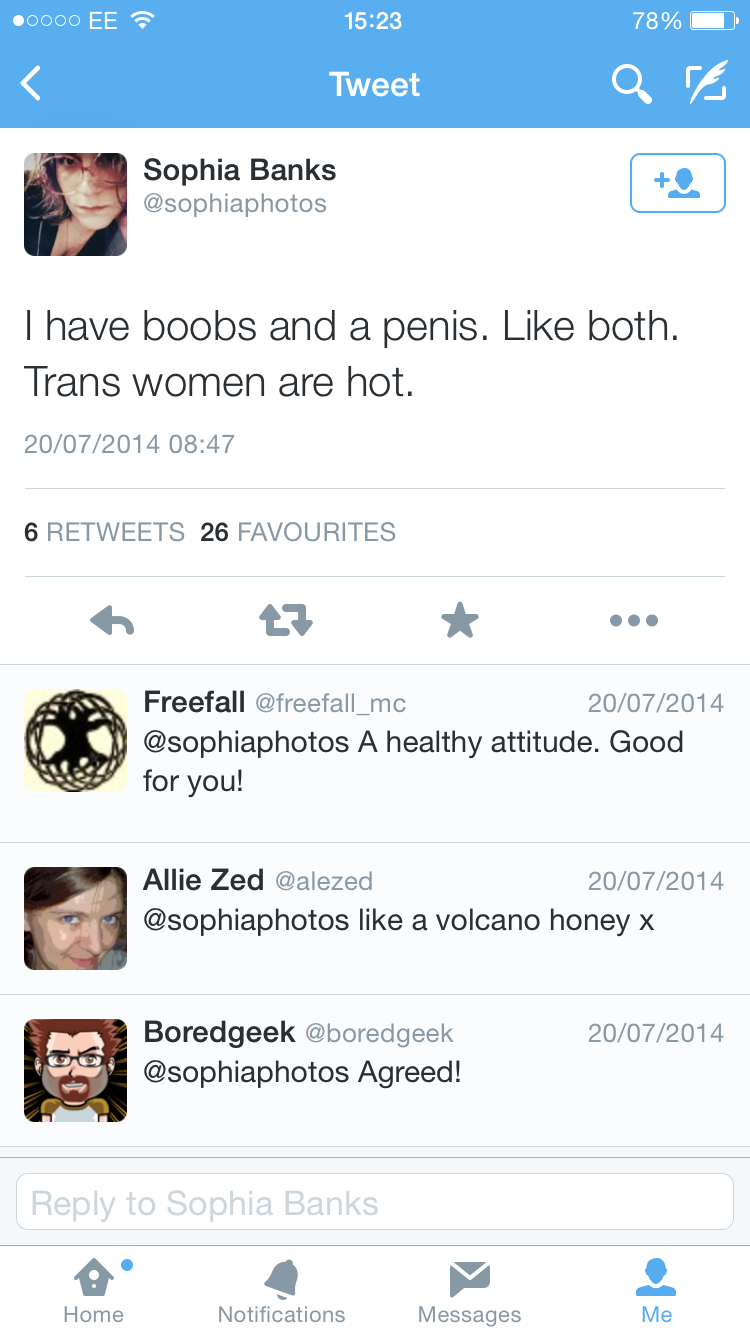Open the @sophiaphotos handle link
This screenshot has height=1334, width=750.
235,204
